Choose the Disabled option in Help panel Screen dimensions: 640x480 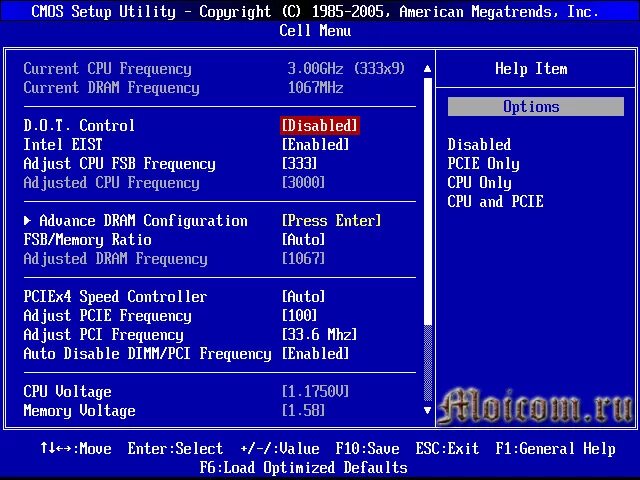[479, 144]
